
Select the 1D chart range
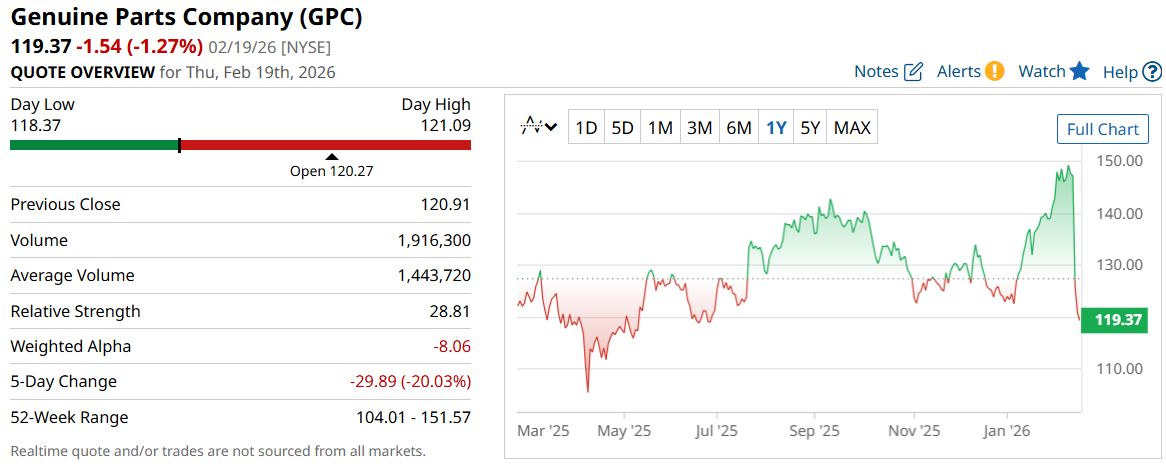coord(586,128)
